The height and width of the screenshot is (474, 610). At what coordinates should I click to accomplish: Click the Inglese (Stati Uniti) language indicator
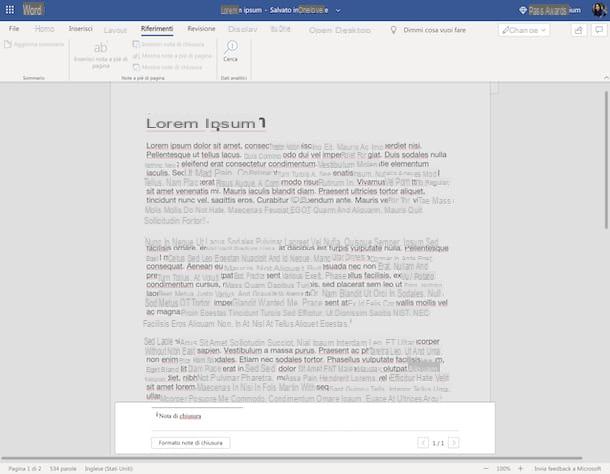pyautogui.click(x=109, y=469)
